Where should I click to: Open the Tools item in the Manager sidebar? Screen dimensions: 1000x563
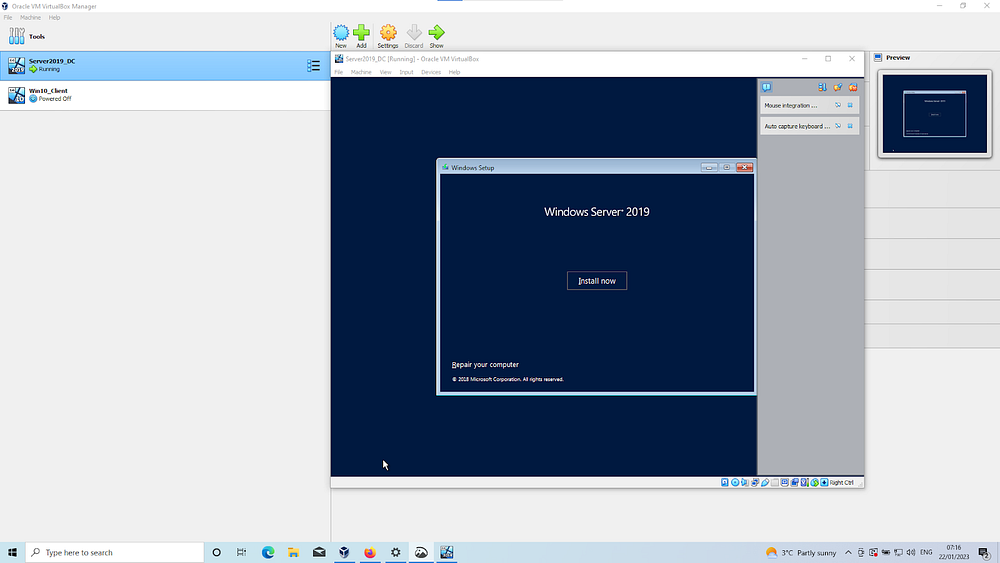pos(165,36)
